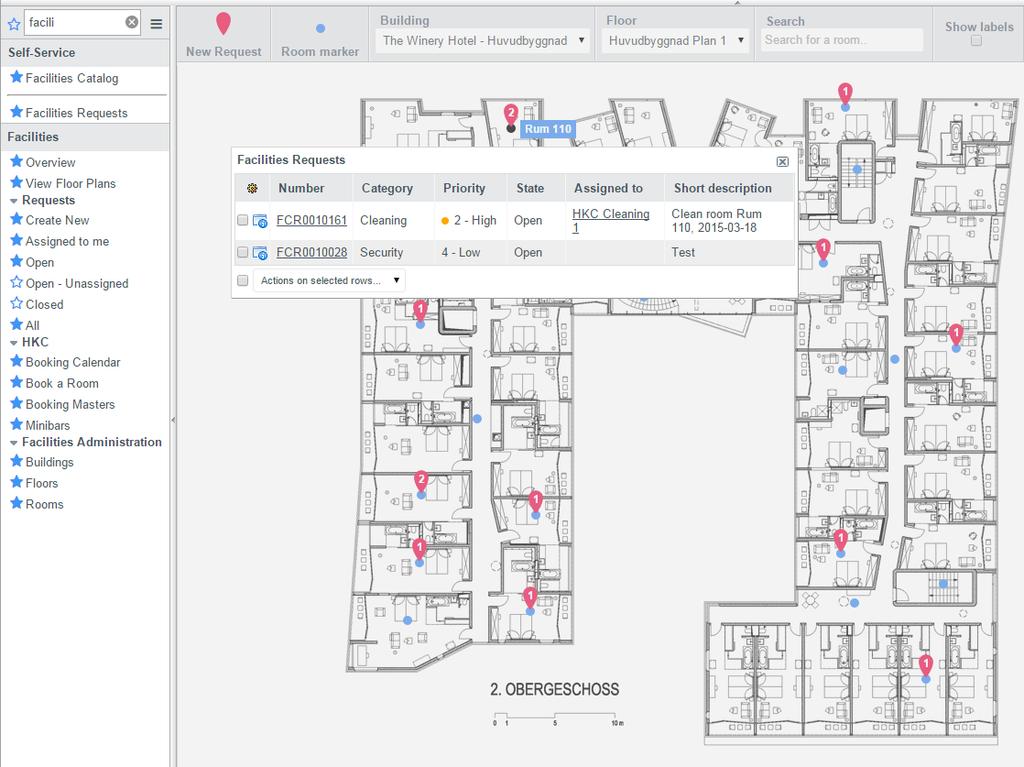The height and width of the screenshot is (767, 1024).
Task: Collapse the left navigation pane handle
Action: pyautogui.click(x=173, y=419)
